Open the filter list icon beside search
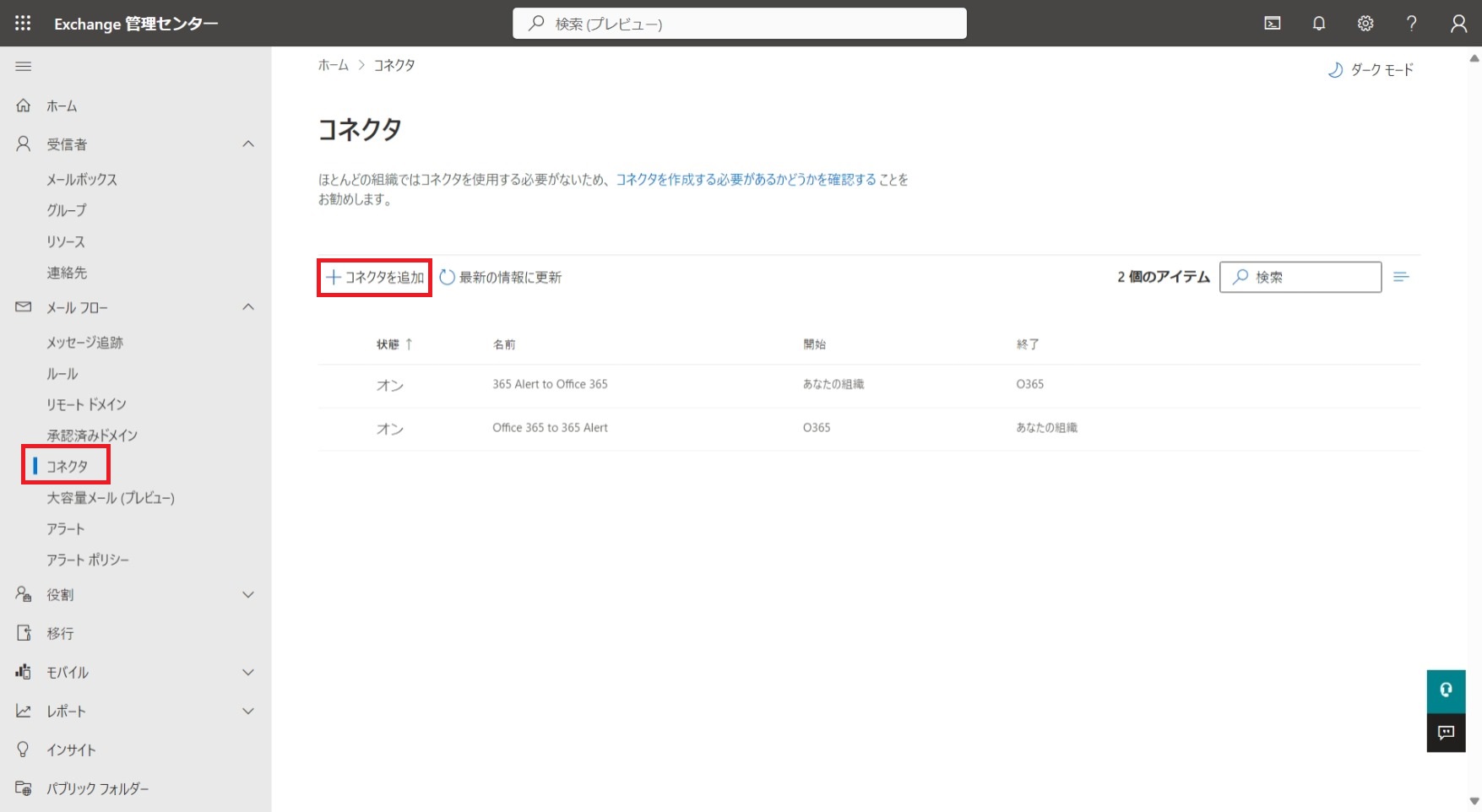Image resolution: width=1482 pixels, height=812 pixels. click(x=1401, y=277)
